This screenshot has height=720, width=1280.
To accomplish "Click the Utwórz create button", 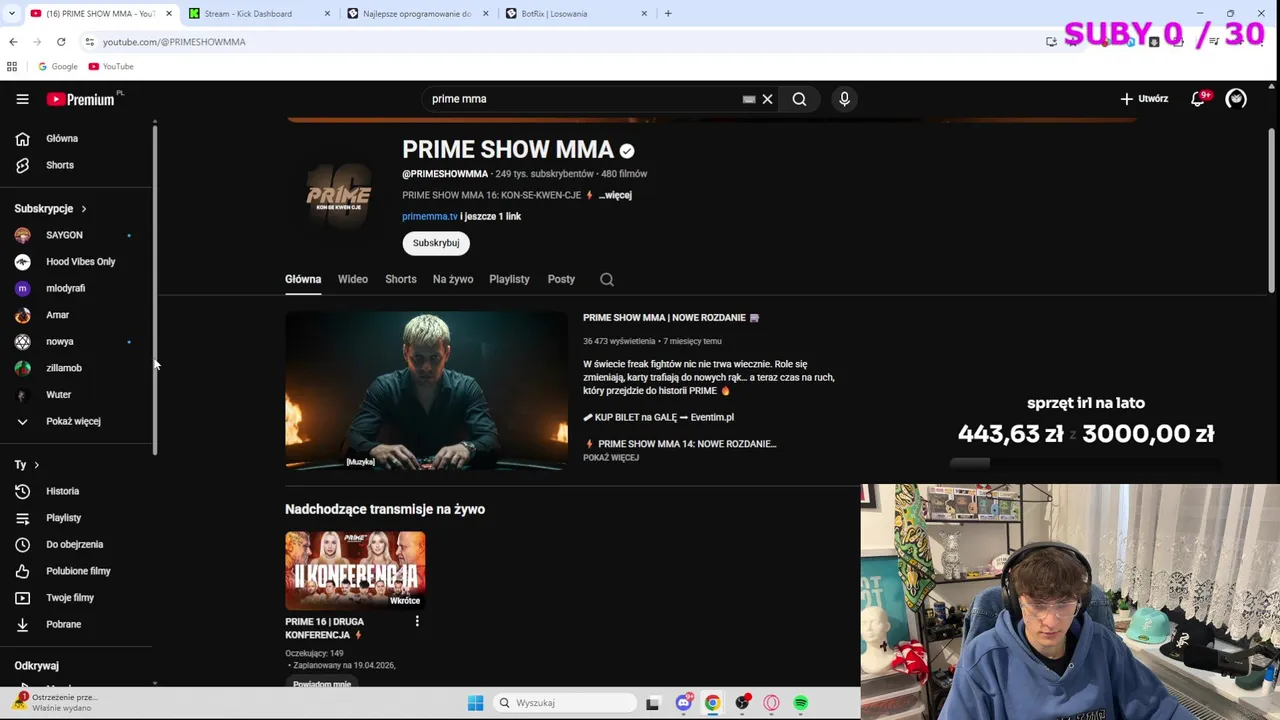I will click(x=1144, y=99).
